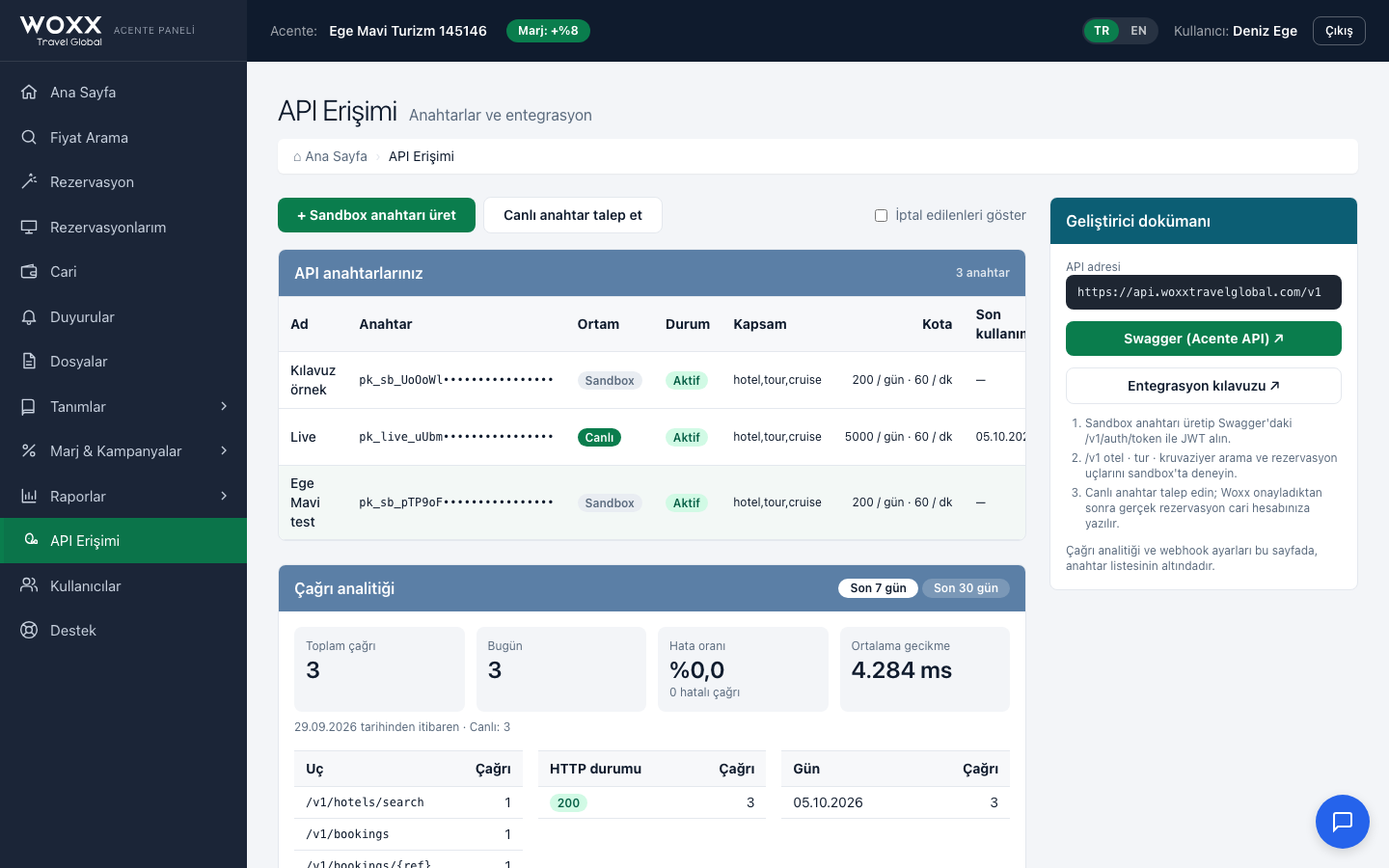This screenshot has width=1389, height=868.
Task: Click the Çıkış logout button
Action: click(x=1339, y=31)
